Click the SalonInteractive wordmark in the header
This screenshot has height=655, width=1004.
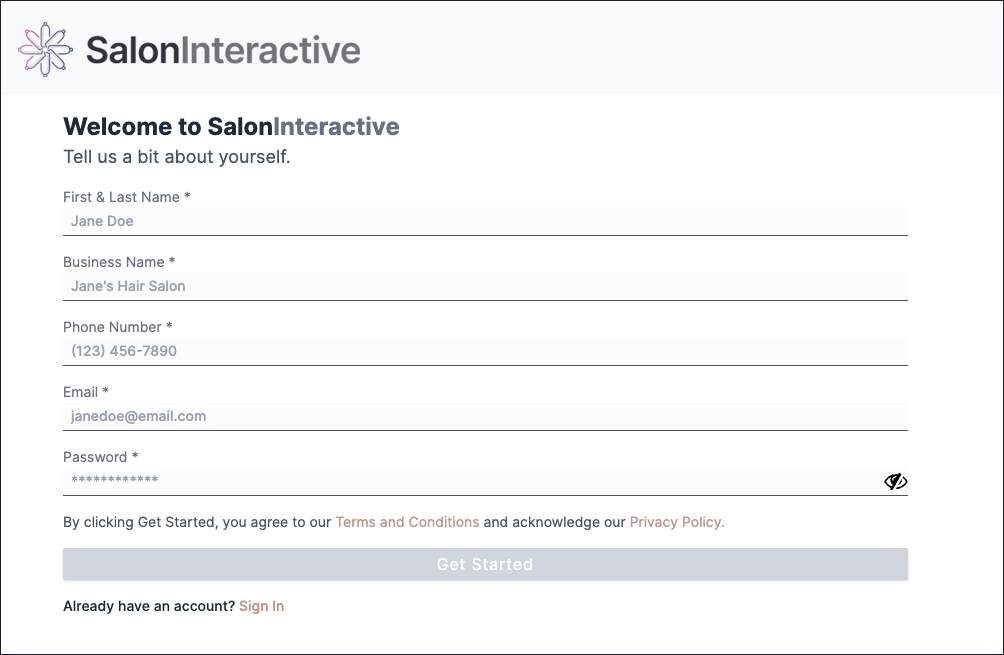223,50
